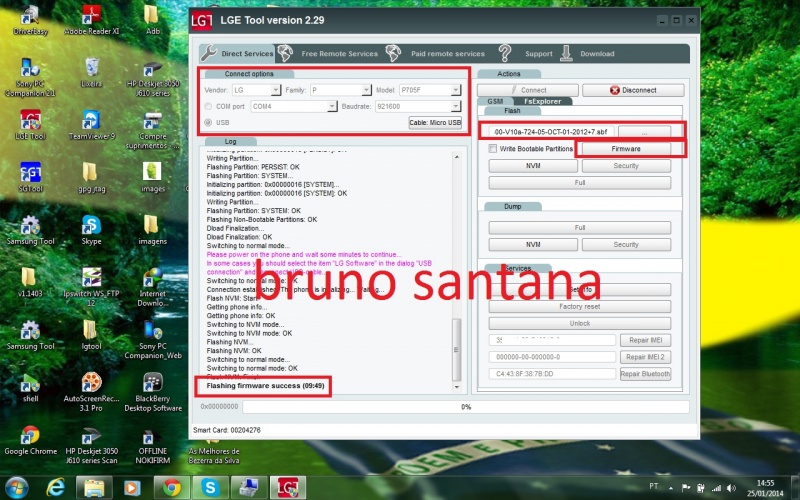Open the Windows Start menu

click(17, 488)
